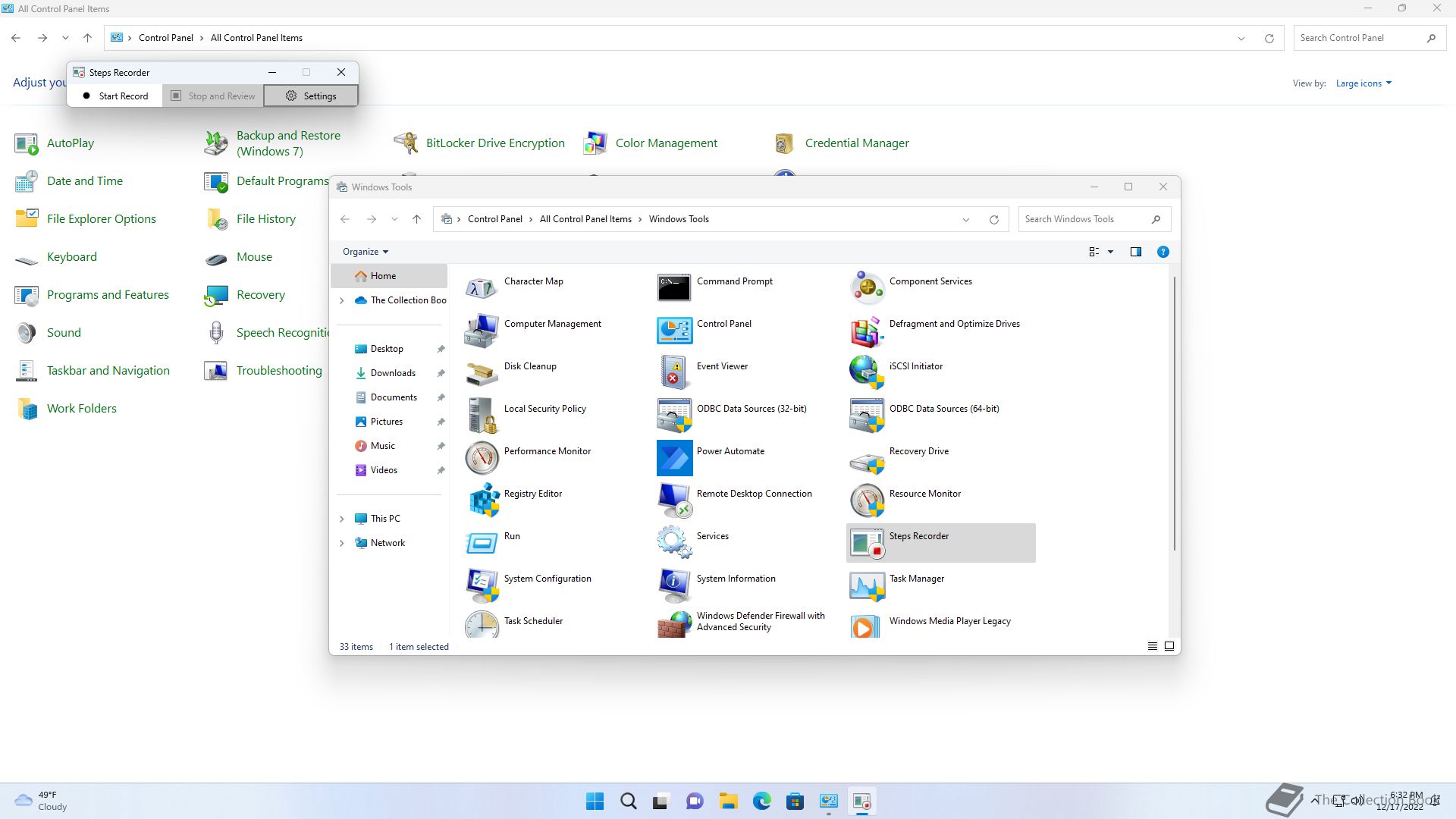Open Microsoft Edge from taskbar

click(761, 801)
